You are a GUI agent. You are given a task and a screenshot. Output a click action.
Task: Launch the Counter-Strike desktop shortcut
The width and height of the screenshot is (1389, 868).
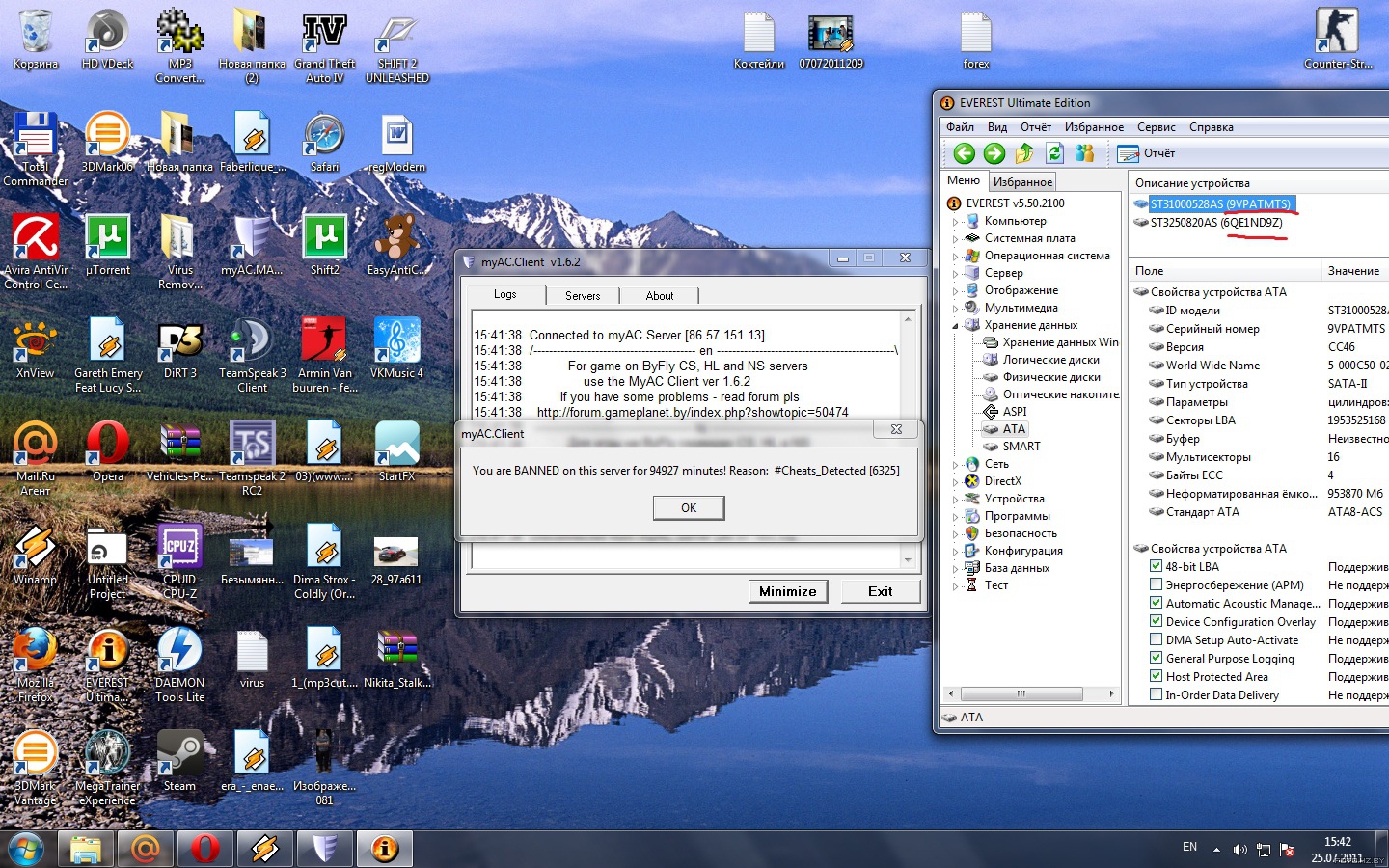tap(1338, 40)
